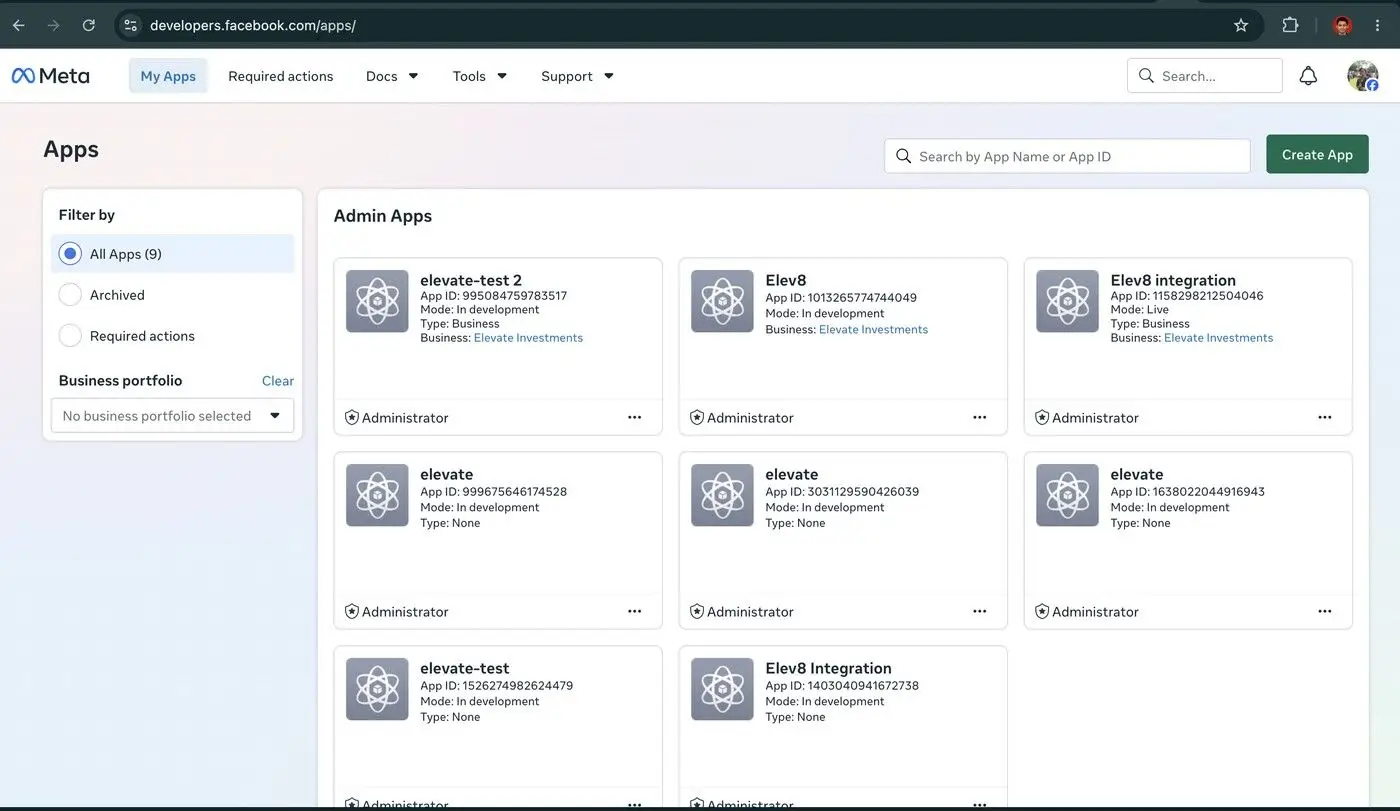Viewport: 1400px width, 811px height.
Task: Click the Admin Apps heading
Action: pos(383,215)
